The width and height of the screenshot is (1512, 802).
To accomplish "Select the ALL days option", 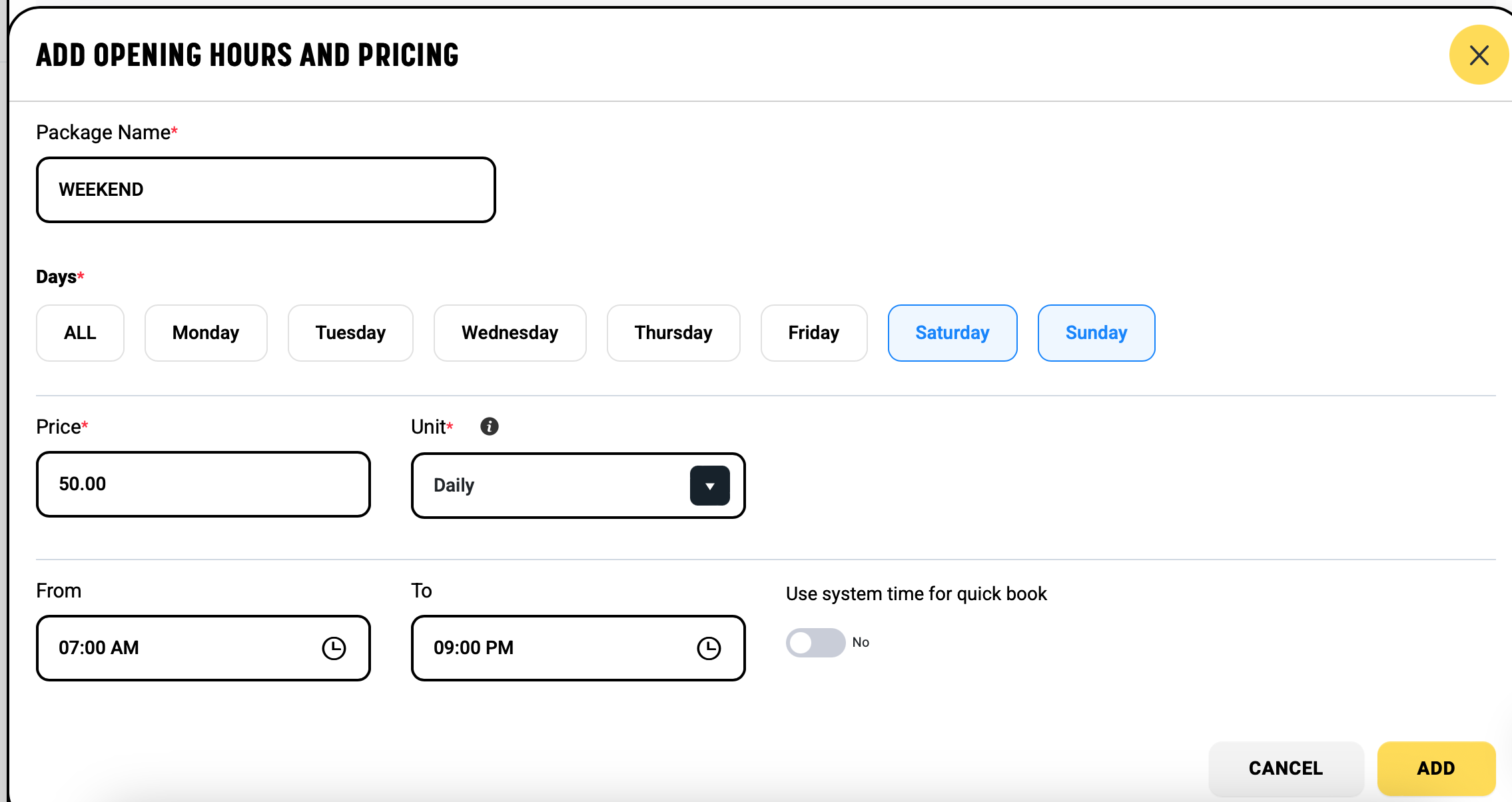I will click(x=80, y=333).
